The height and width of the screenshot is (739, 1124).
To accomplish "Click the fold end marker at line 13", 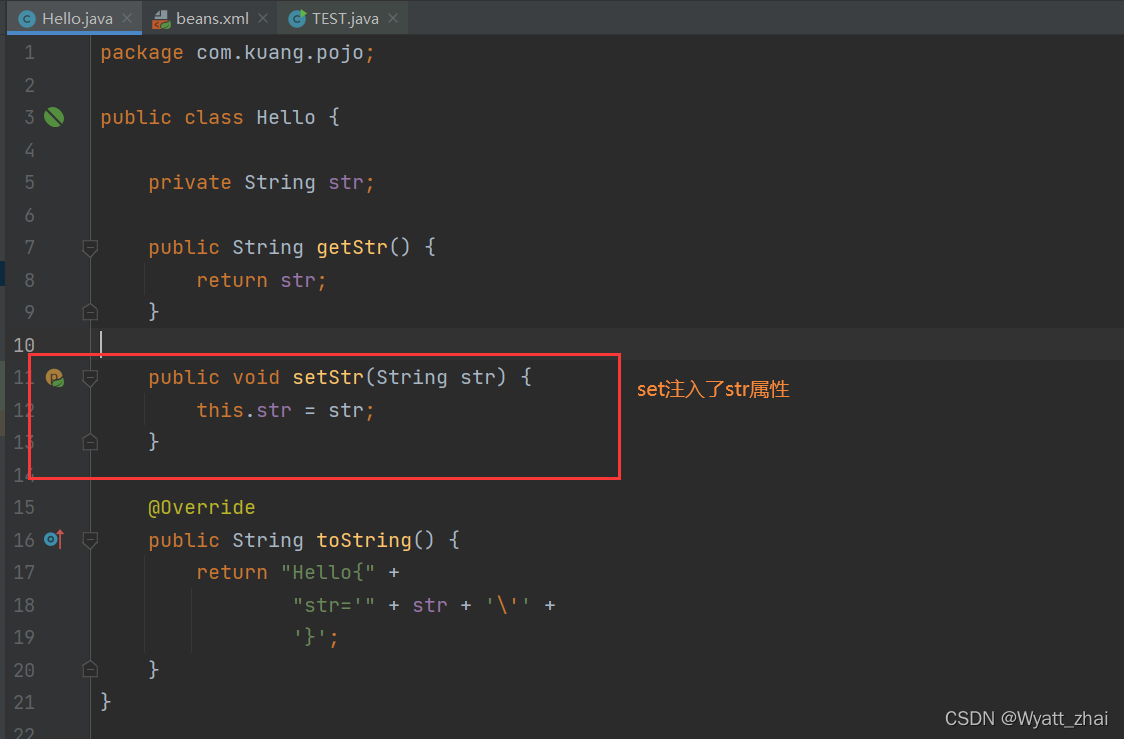I will (90, 442).
